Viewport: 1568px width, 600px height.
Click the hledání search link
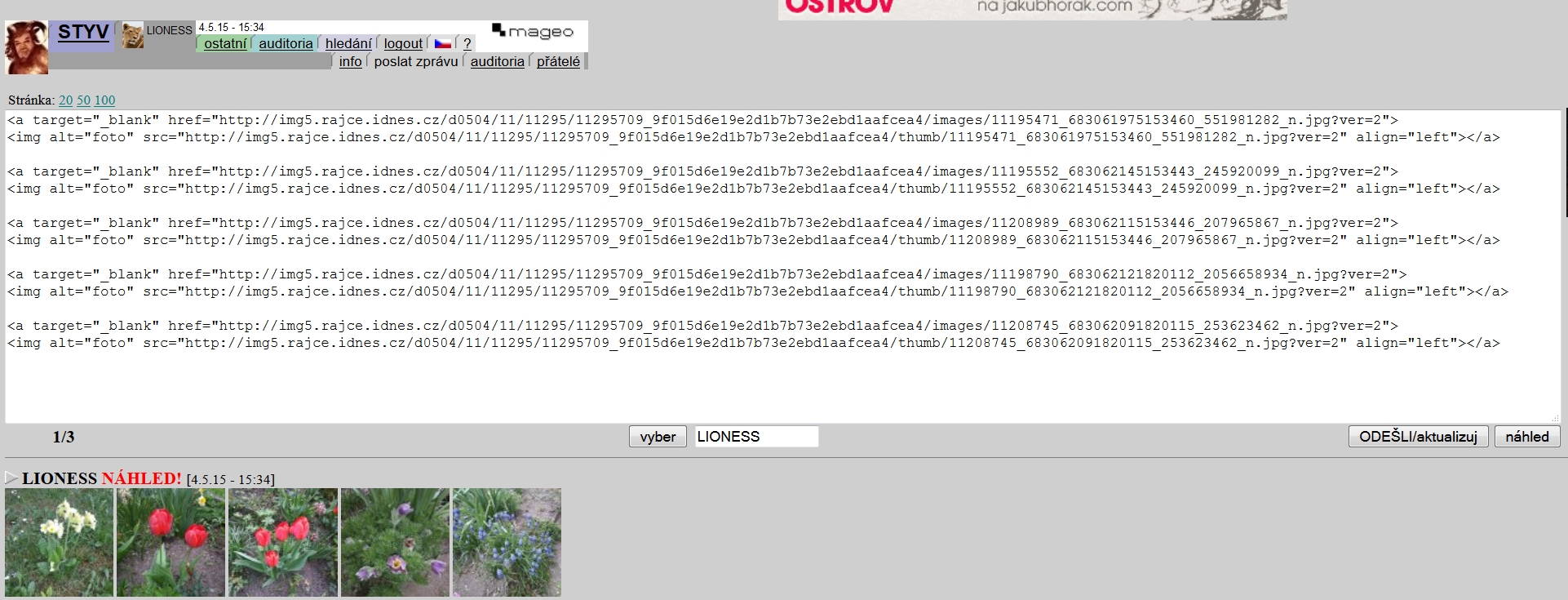click(x=348, y=43)
